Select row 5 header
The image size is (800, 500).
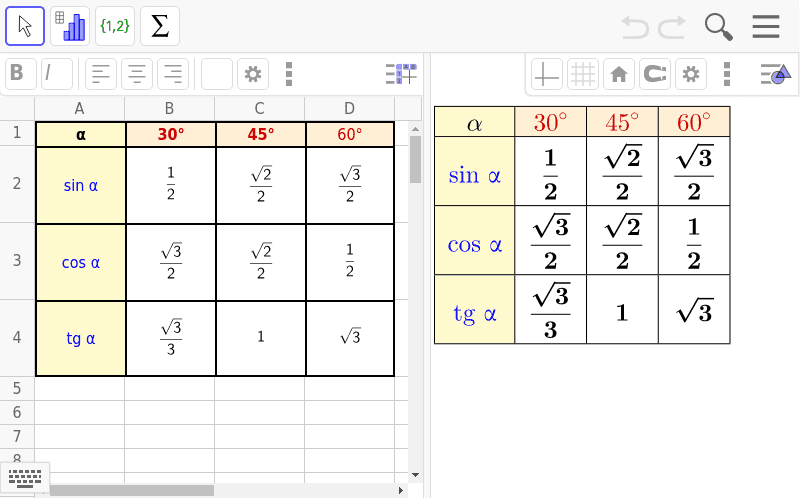click(x=17, y=389)
